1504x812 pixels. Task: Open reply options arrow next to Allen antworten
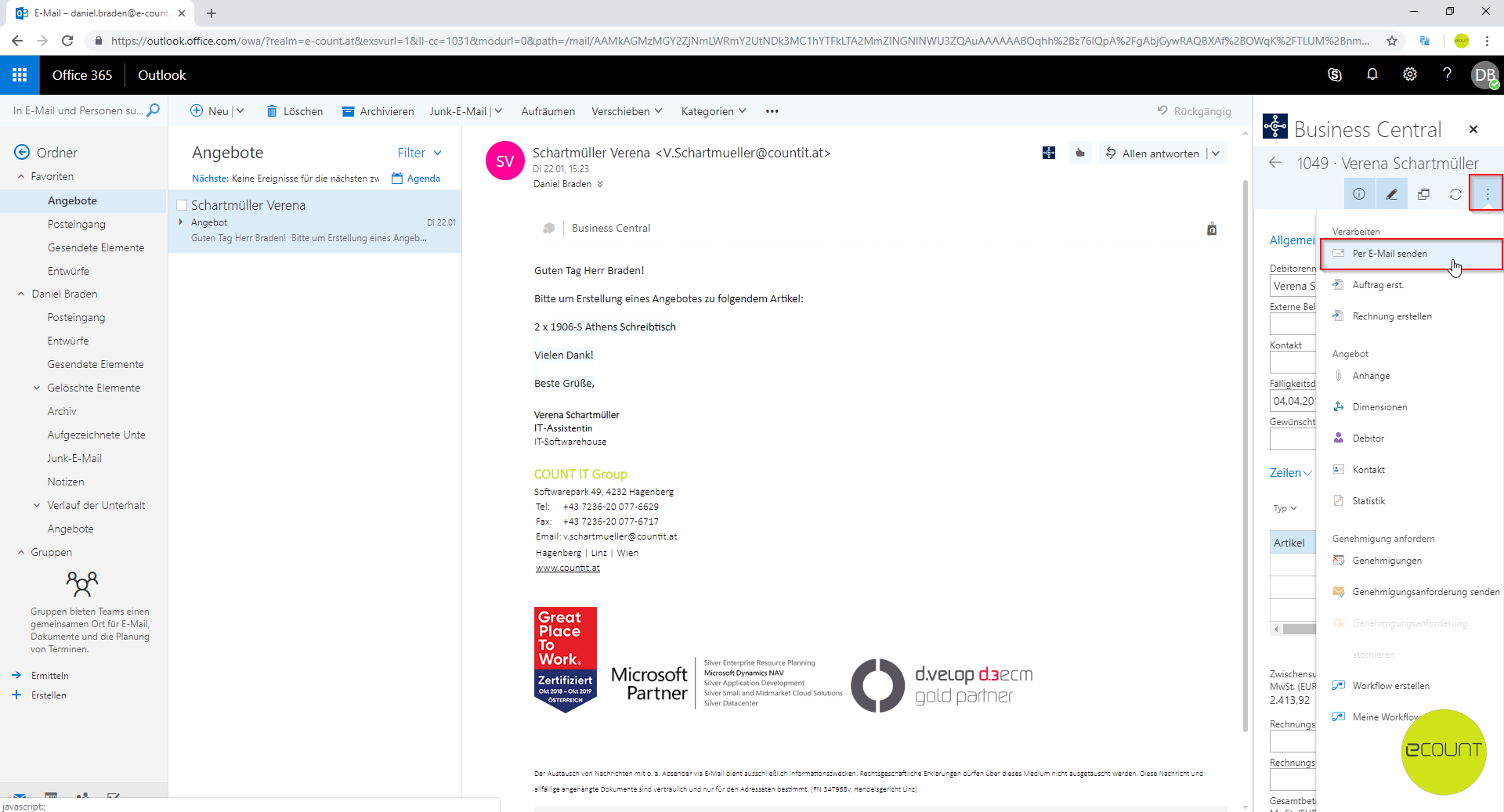click(1216, 153)
